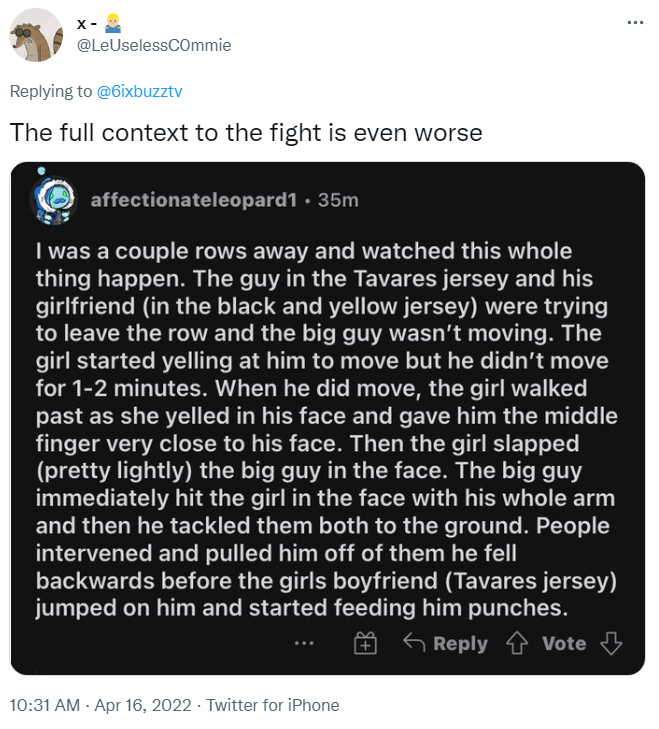This screenshot has width=659, height=729.
Task: Open the tweet's three-dot more options menu
Action: (x=635, y=22)
